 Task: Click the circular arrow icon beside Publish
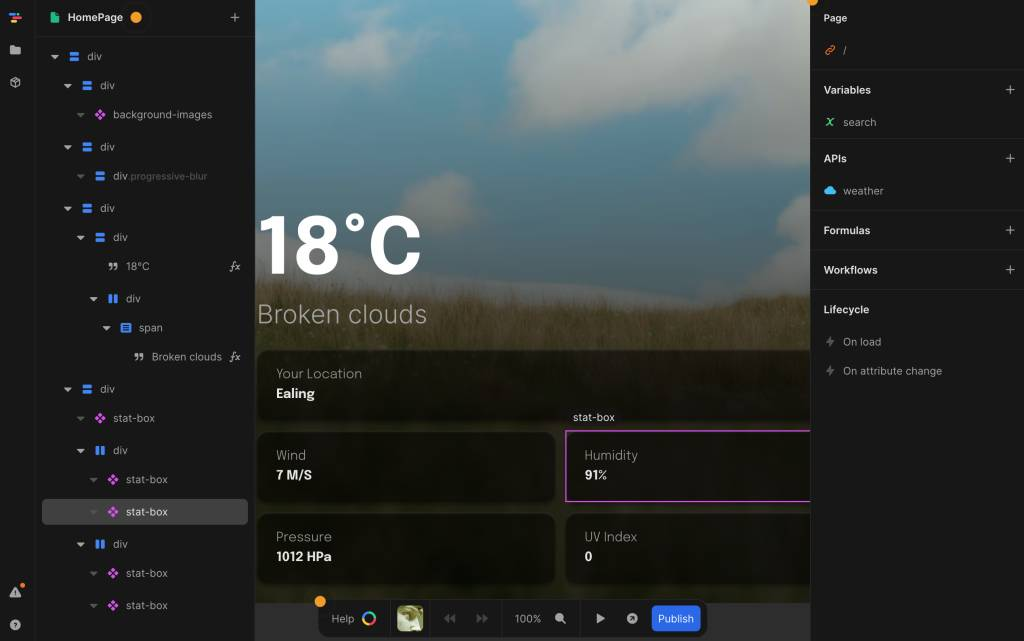click(632, 618)
